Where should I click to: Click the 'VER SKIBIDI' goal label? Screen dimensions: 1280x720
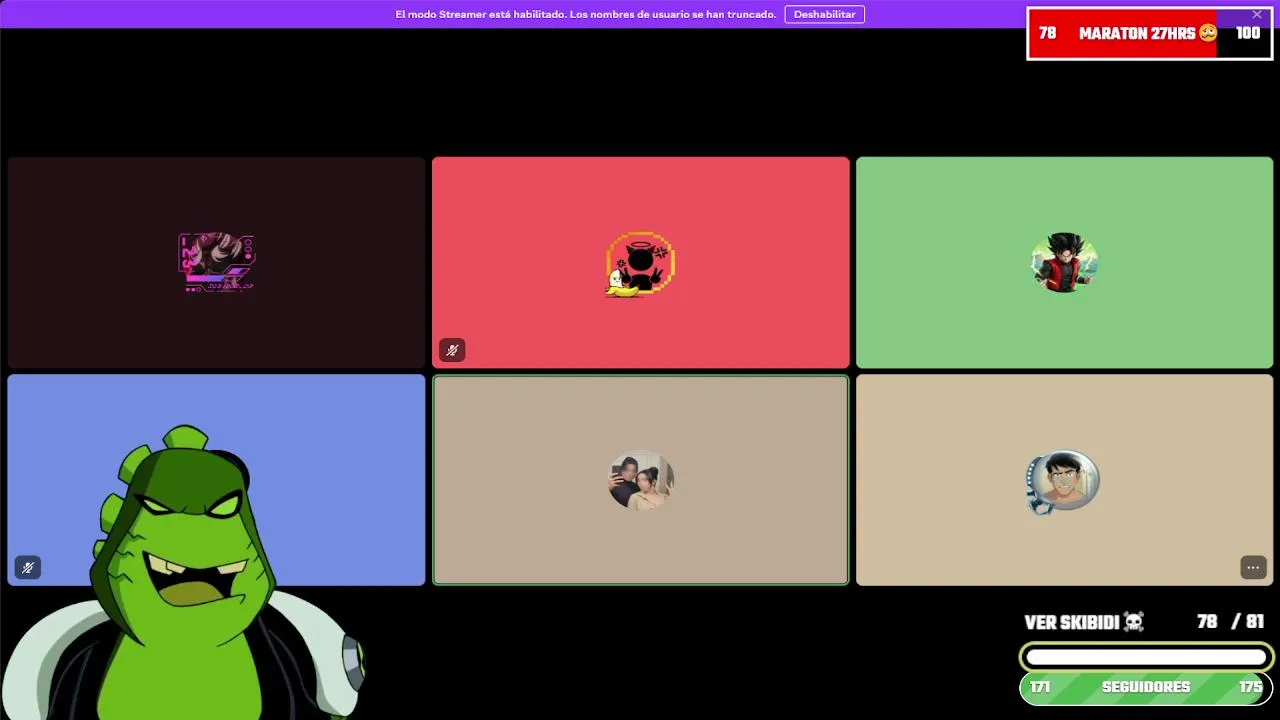tap(1071, 622)
